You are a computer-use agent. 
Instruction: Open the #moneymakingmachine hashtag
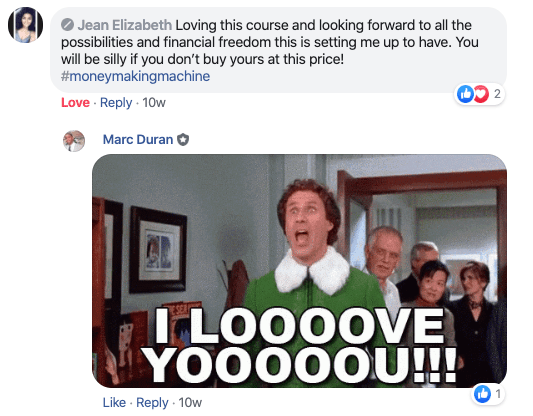pyautogui.click(x=135, y=76)
